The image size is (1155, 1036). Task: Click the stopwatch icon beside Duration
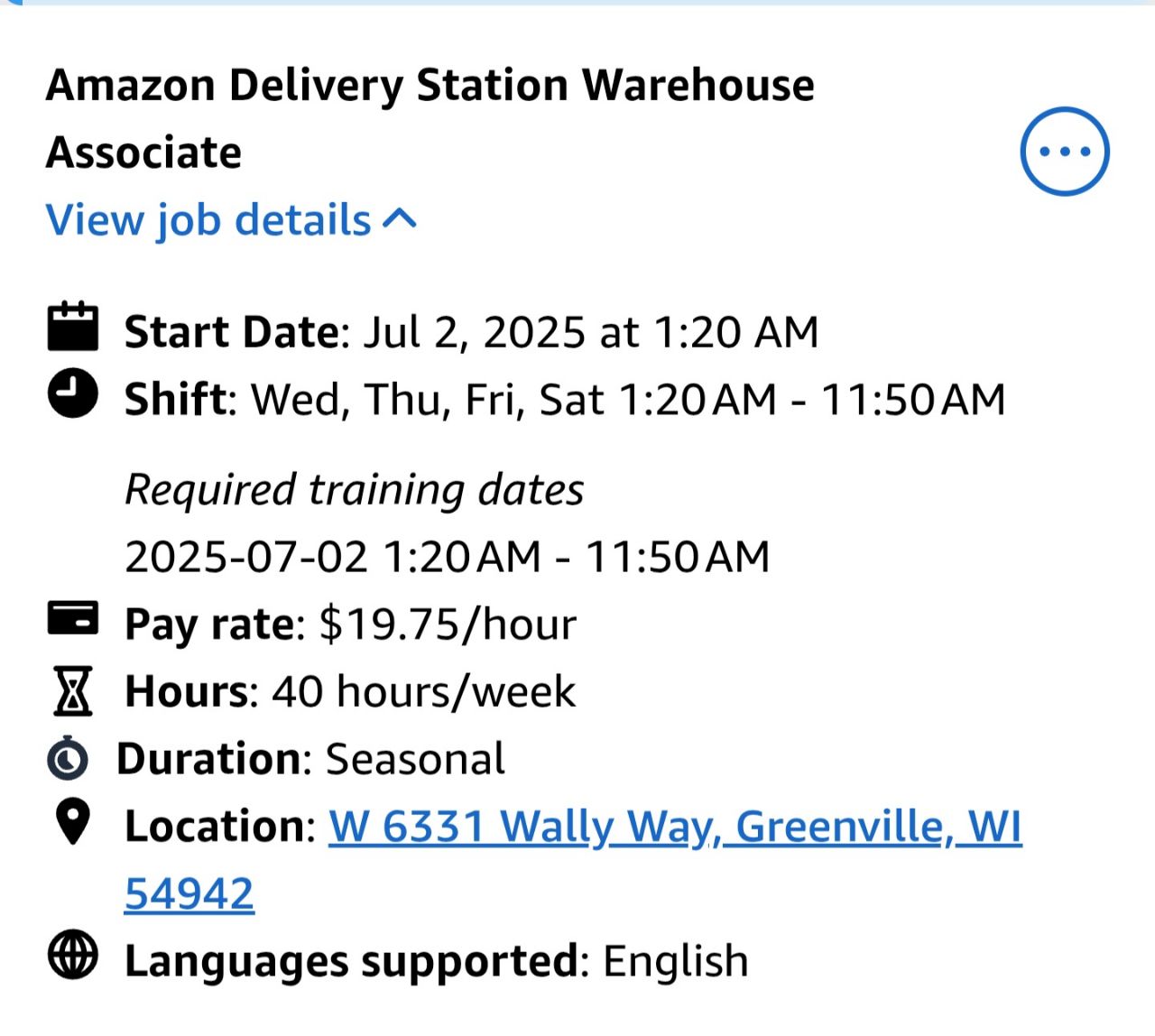click(68, 758)
